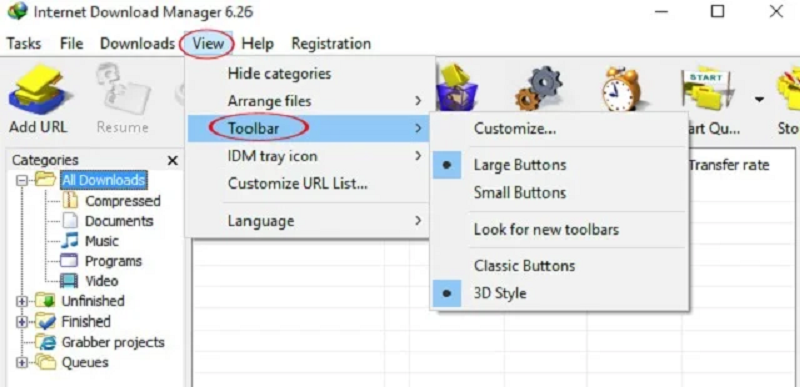
Task: Click the Compressed category icon
Action: tap(70, 201)
